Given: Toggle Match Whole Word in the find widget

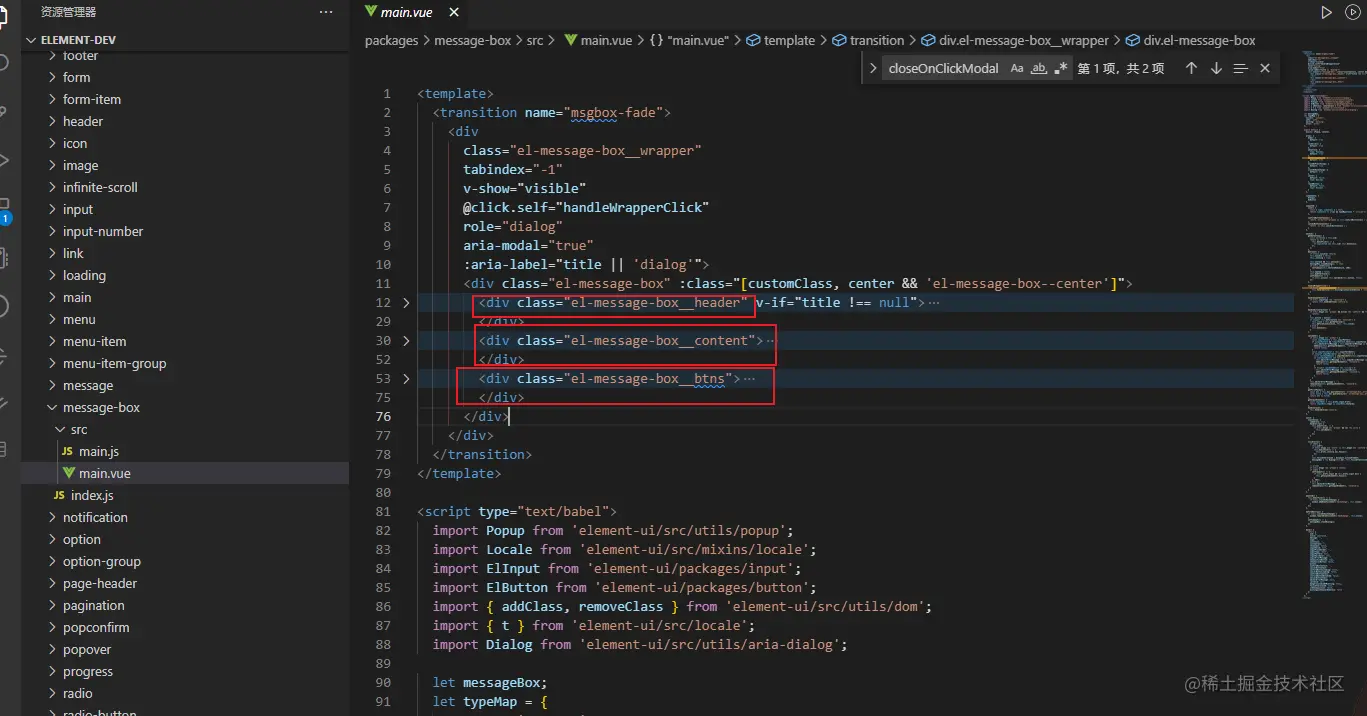Looking at the screenshot, I should [x=1039, y=68].
